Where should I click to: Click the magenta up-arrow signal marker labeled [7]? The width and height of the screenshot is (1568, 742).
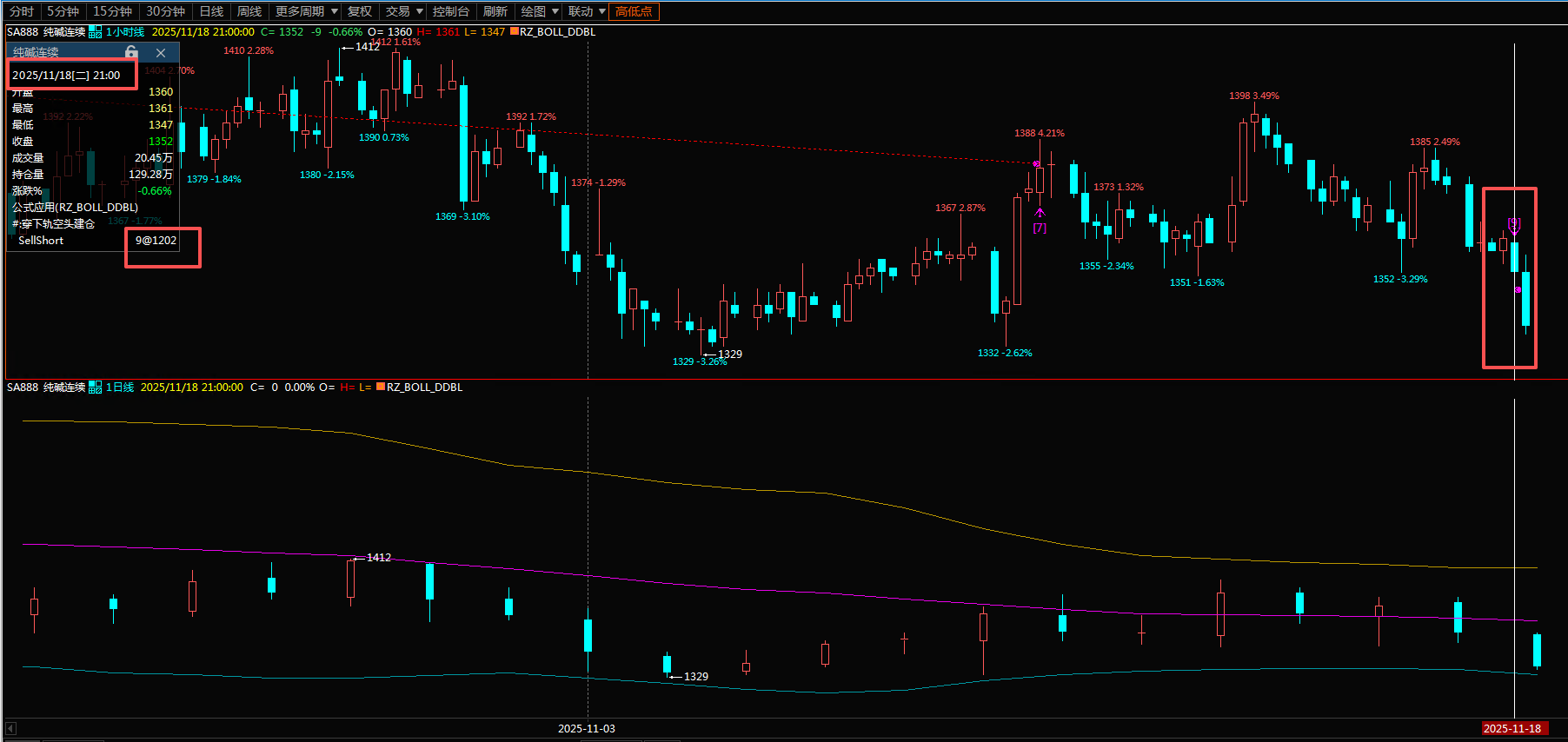1040,213
